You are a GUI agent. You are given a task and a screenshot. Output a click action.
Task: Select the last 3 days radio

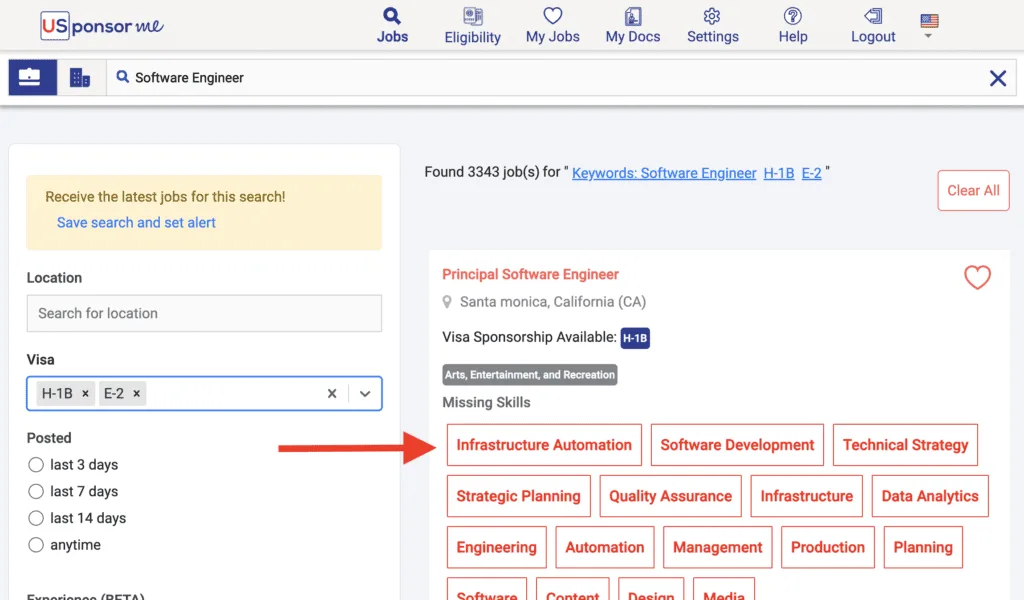(36, 465)
